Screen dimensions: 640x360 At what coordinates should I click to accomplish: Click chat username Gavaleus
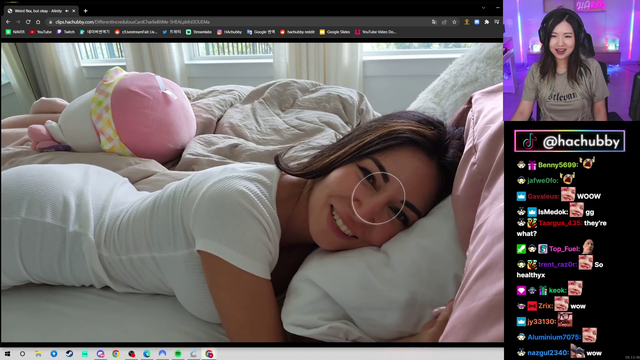click(x=543, y=197)
